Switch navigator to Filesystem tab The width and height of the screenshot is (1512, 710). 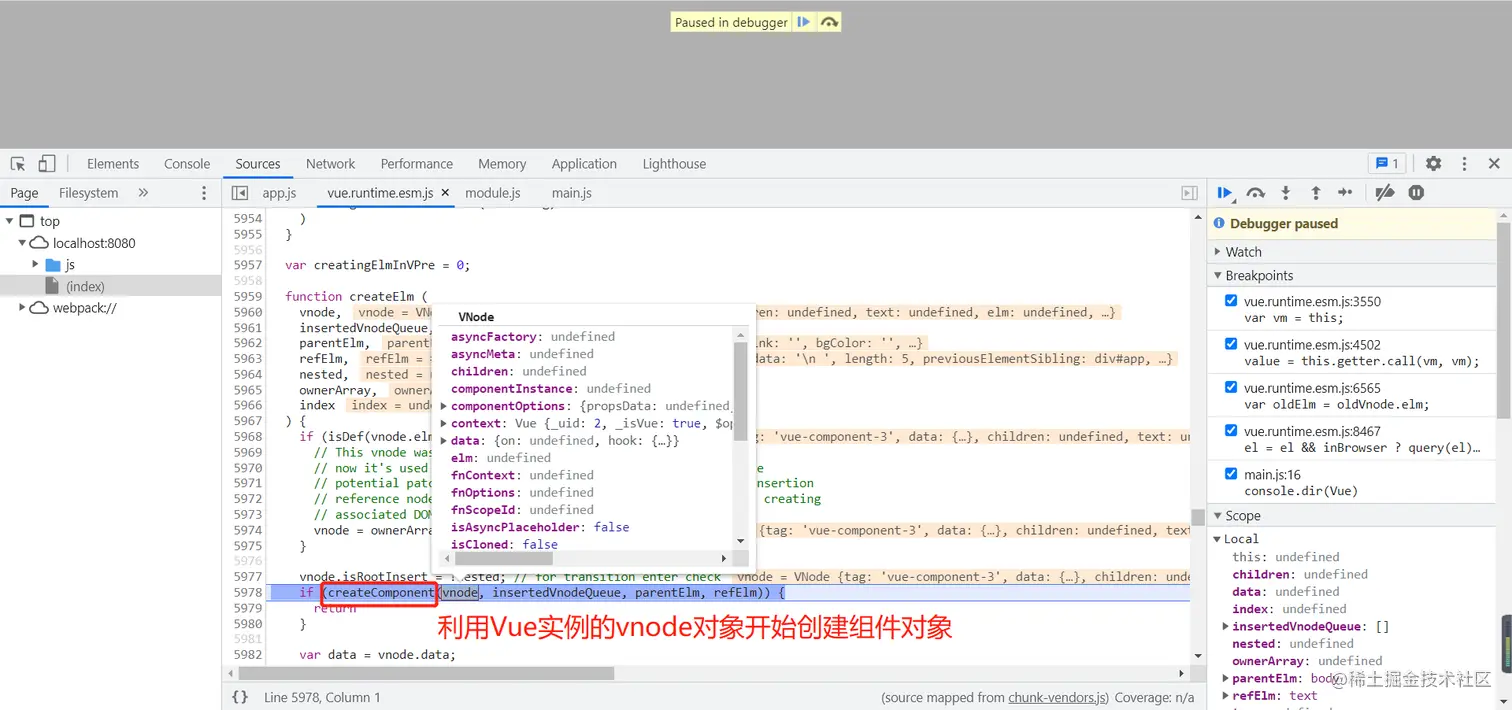click(88, 193)
